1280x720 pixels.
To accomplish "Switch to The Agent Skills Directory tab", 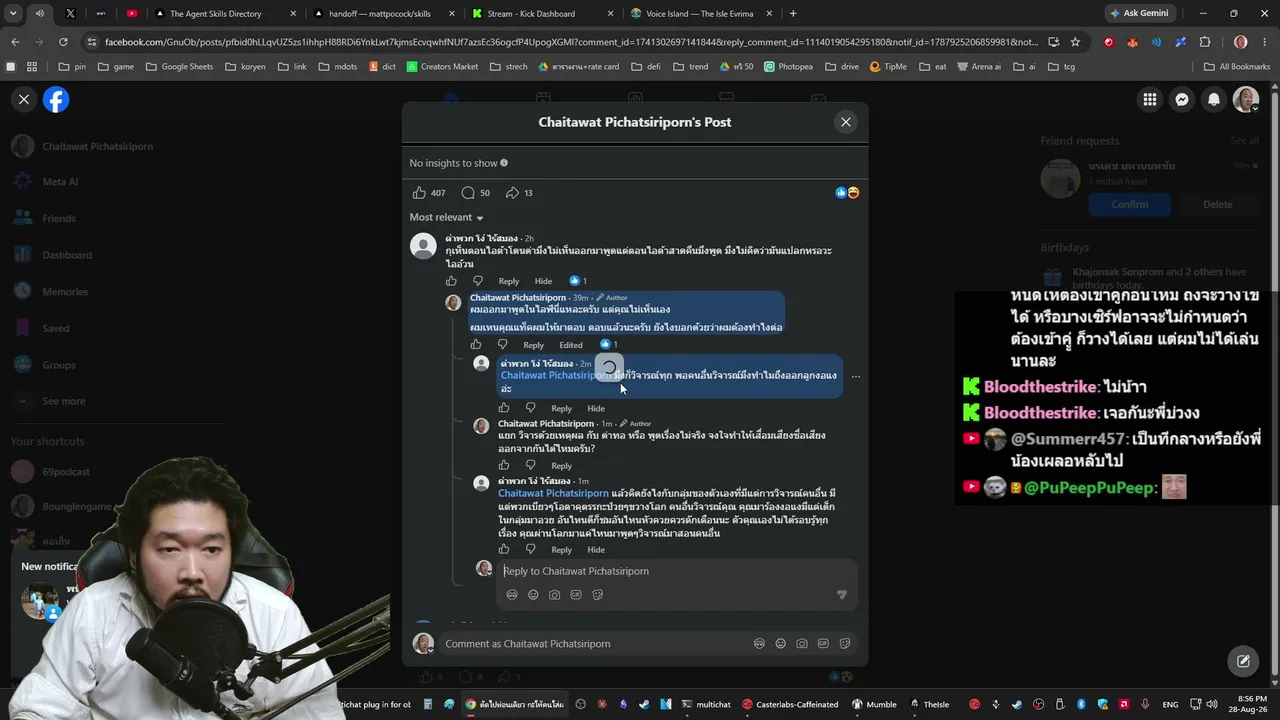I will (225, 14).
